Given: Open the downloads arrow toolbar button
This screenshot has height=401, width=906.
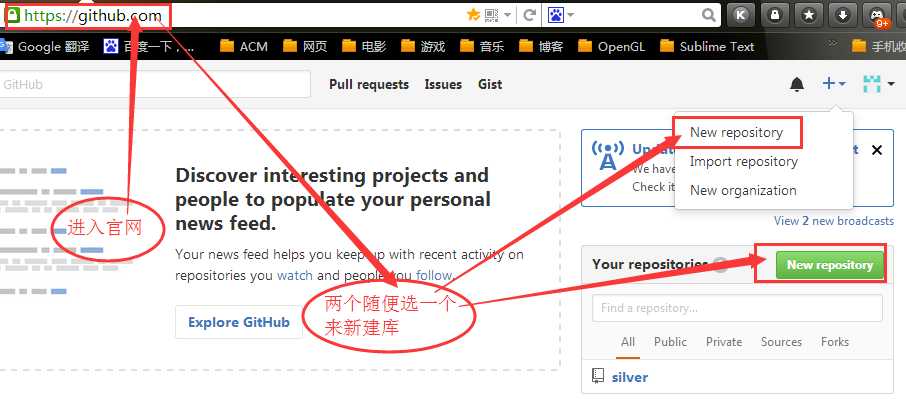Looking at the screenshot, I should [842, 16].
